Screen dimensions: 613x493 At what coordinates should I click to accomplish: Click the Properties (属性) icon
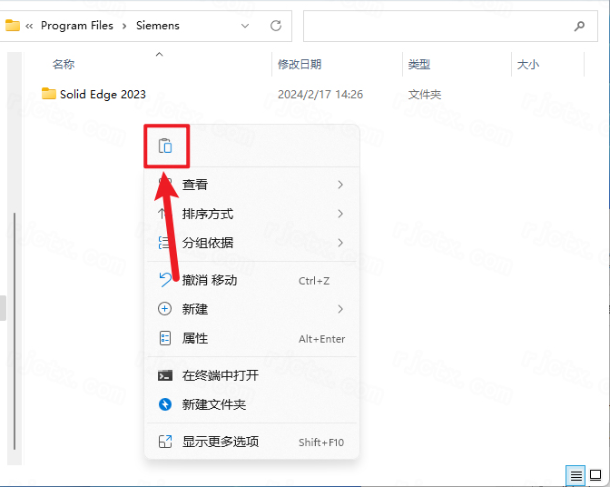click(166, 339)
